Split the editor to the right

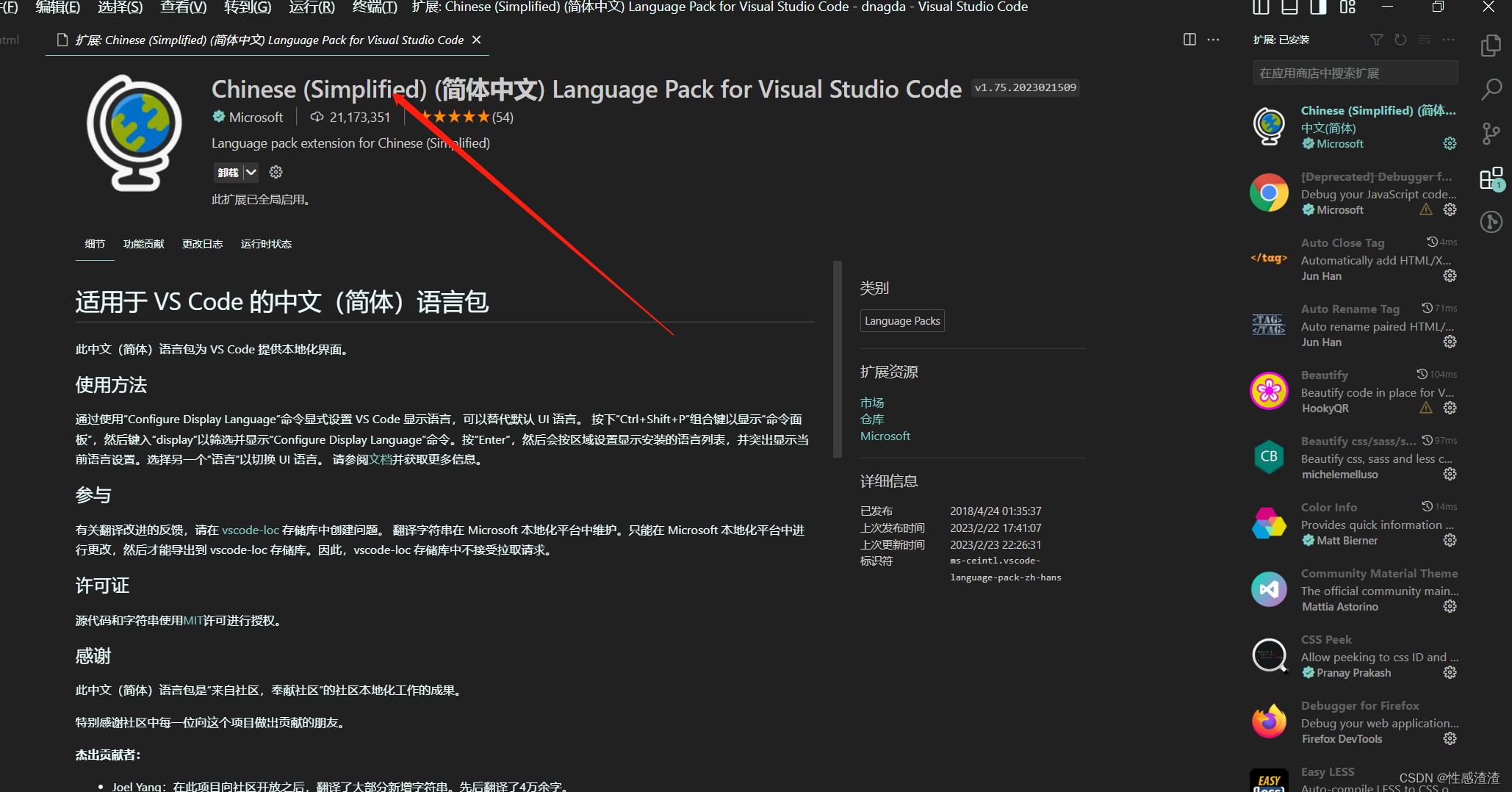point(1189,40)
